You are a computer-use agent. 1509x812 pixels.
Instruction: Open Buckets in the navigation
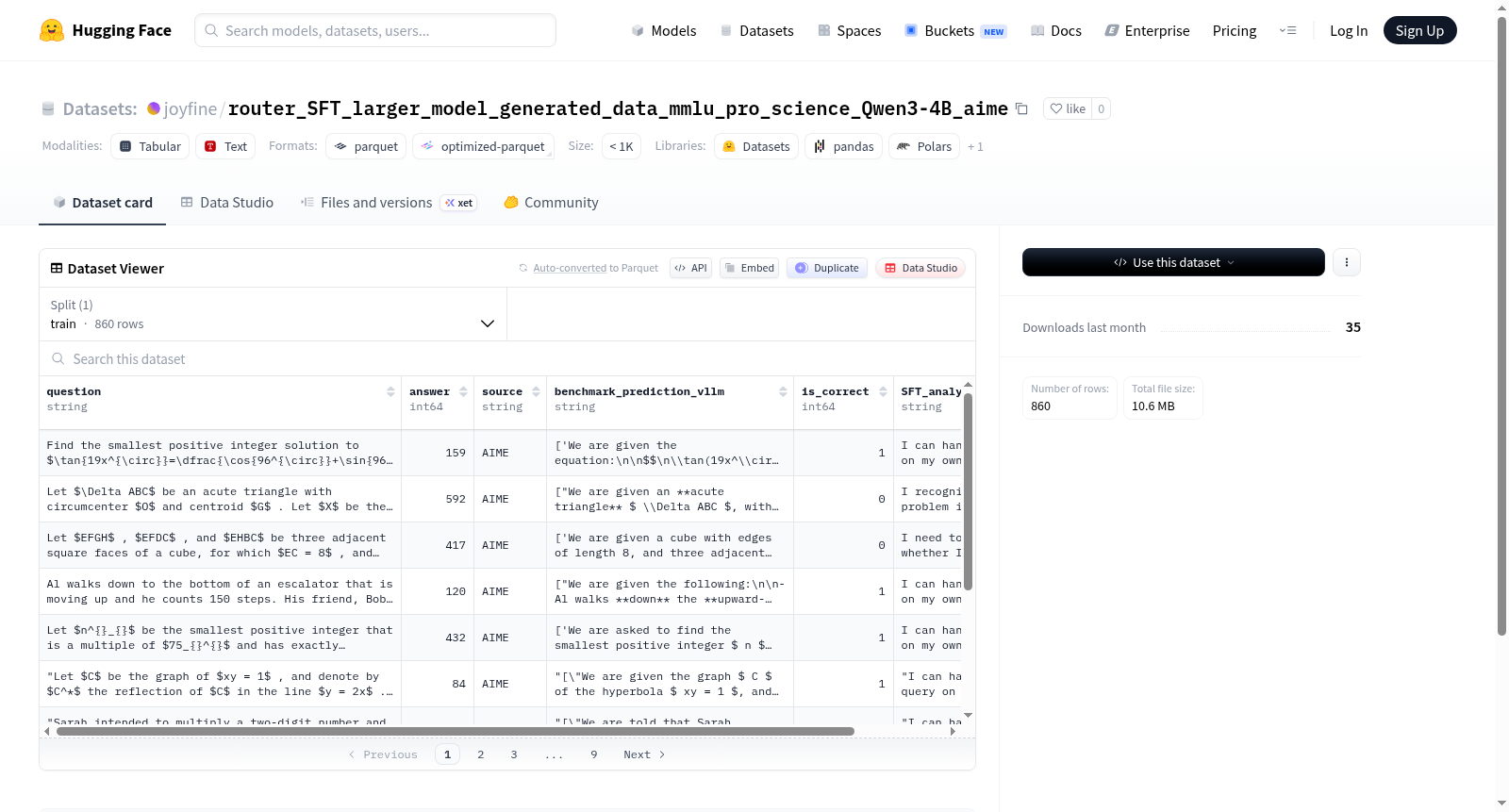[x=955, y=30]
